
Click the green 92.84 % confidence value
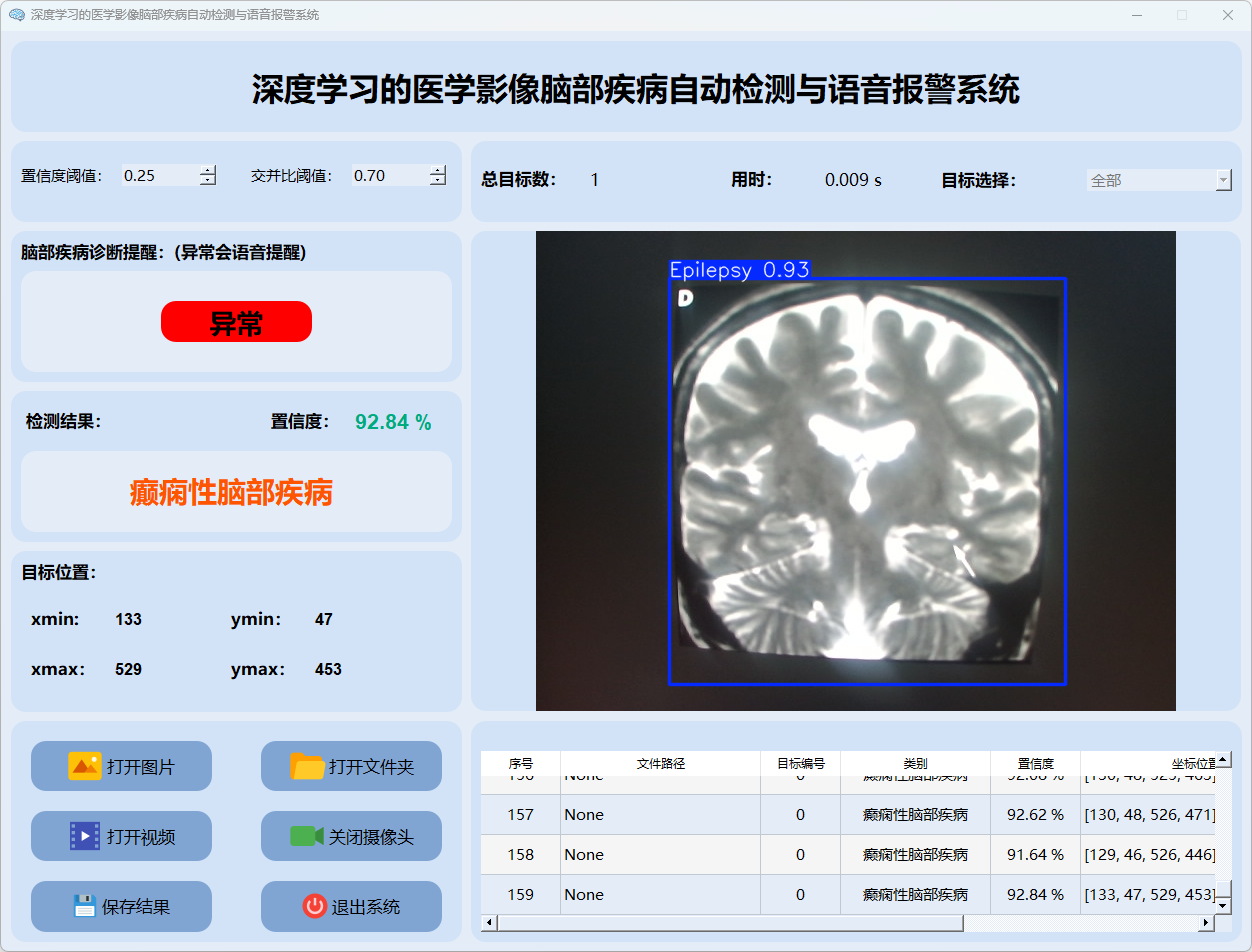(393, 422)
